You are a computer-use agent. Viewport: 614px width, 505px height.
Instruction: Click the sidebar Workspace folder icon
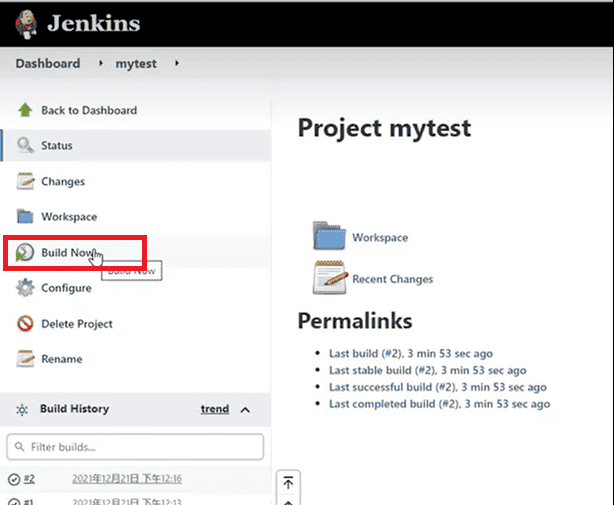(25, 216)
